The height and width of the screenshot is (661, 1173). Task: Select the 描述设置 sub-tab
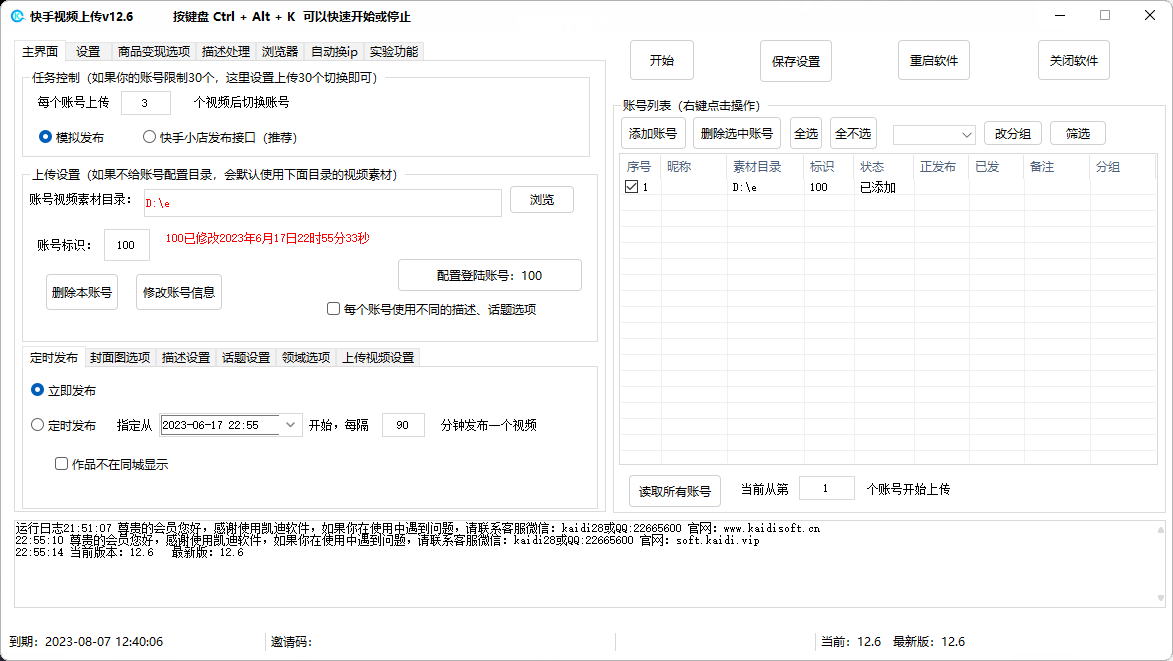(x=186, y=357)
